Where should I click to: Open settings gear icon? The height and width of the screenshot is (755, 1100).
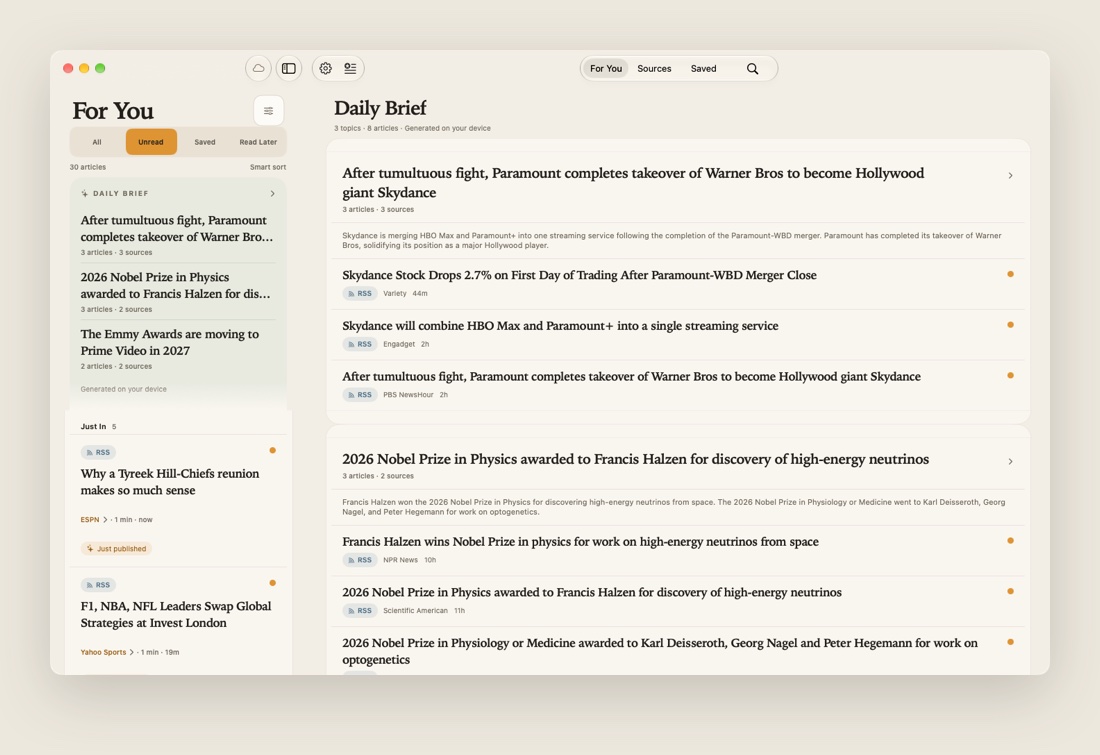coord(326,68)
